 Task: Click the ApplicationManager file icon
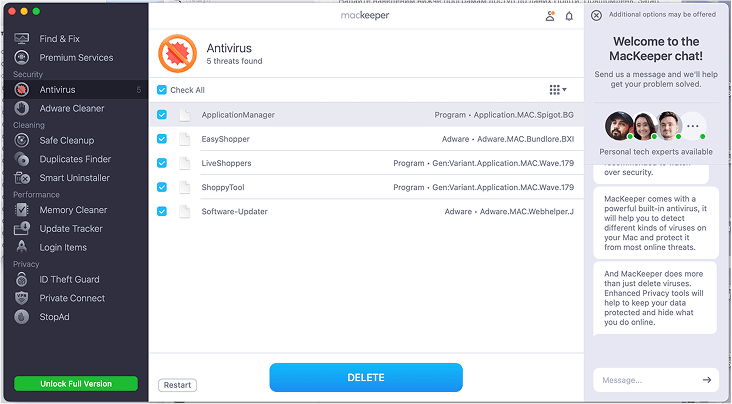pyautogui.click(x=185, y=115)
